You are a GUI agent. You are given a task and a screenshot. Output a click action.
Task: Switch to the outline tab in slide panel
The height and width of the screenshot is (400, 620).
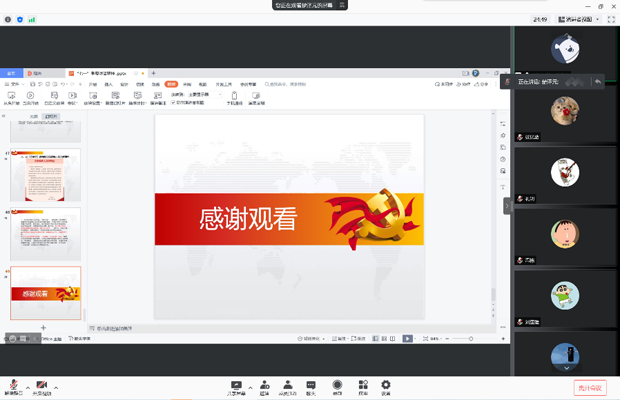click(32, 117)
